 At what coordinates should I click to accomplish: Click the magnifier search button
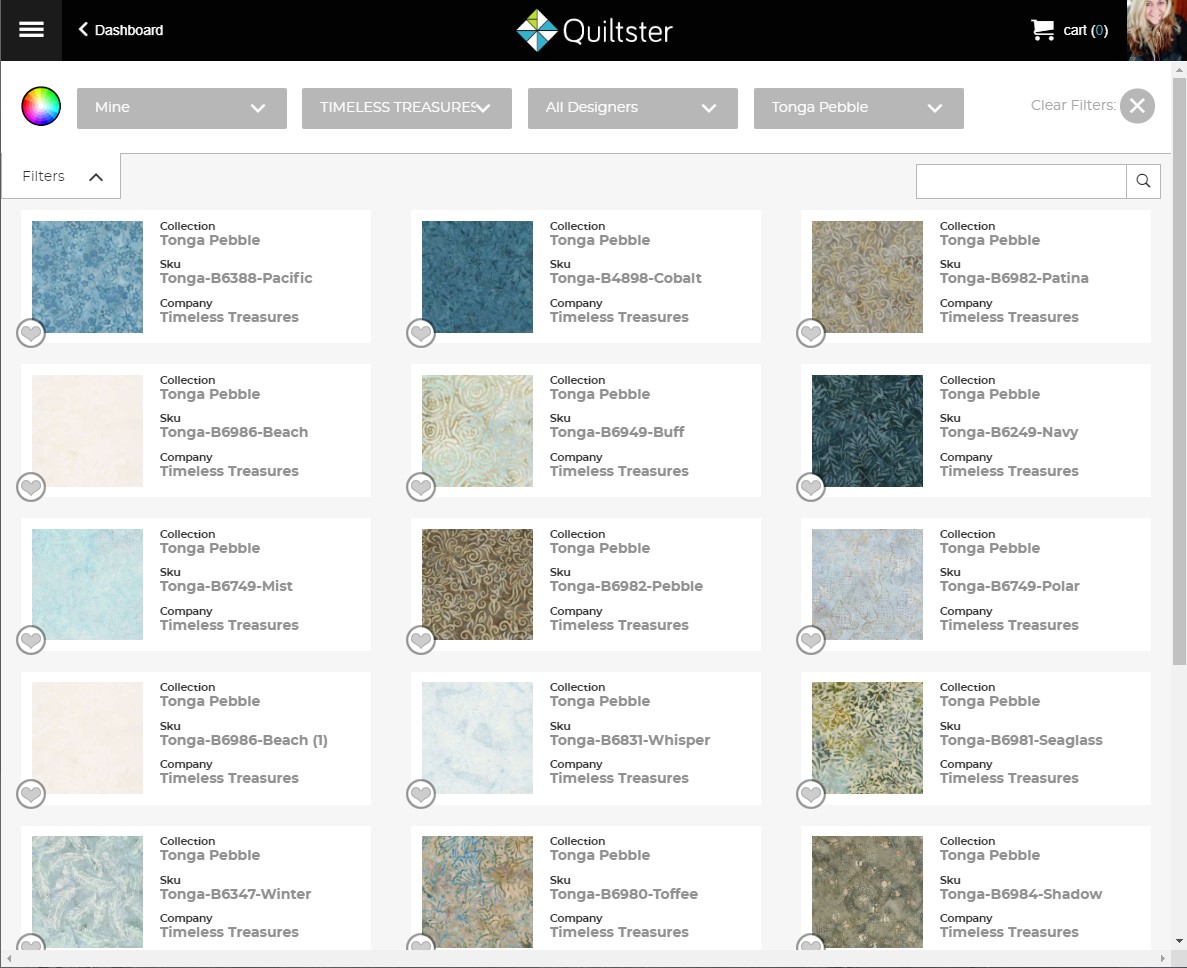1143,181
